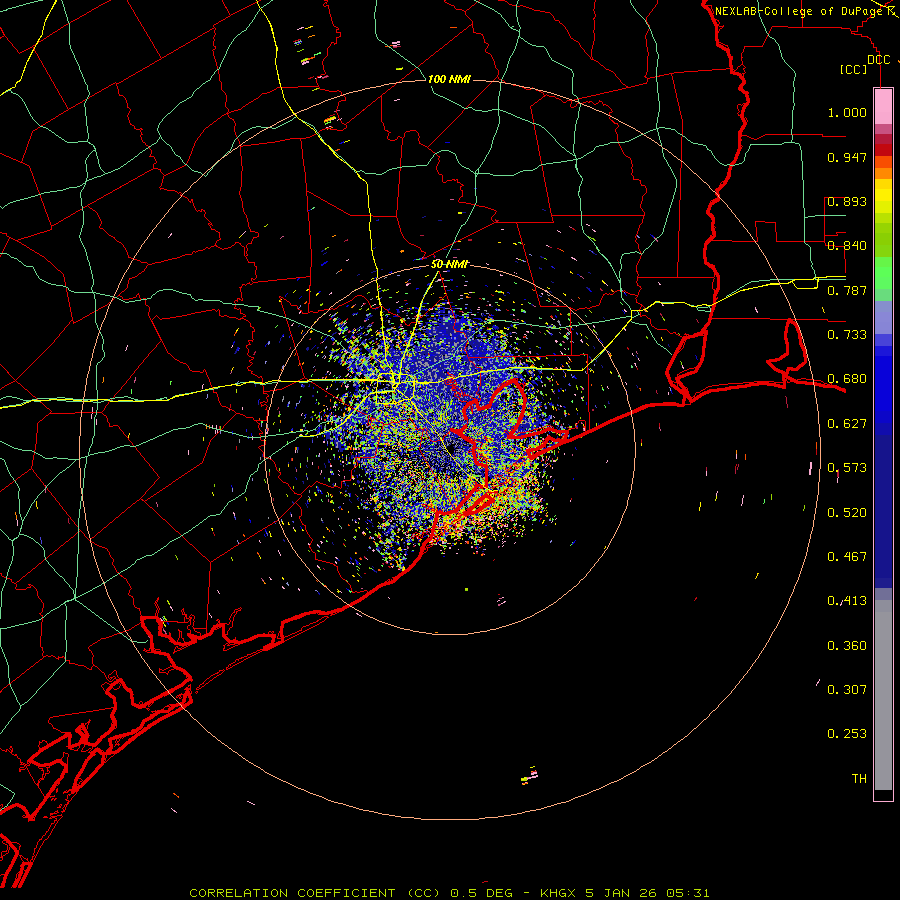Pick the pink swatch at the top of the color bar
900x900 pixels.
pyautogui.click(x=883, y=106)
